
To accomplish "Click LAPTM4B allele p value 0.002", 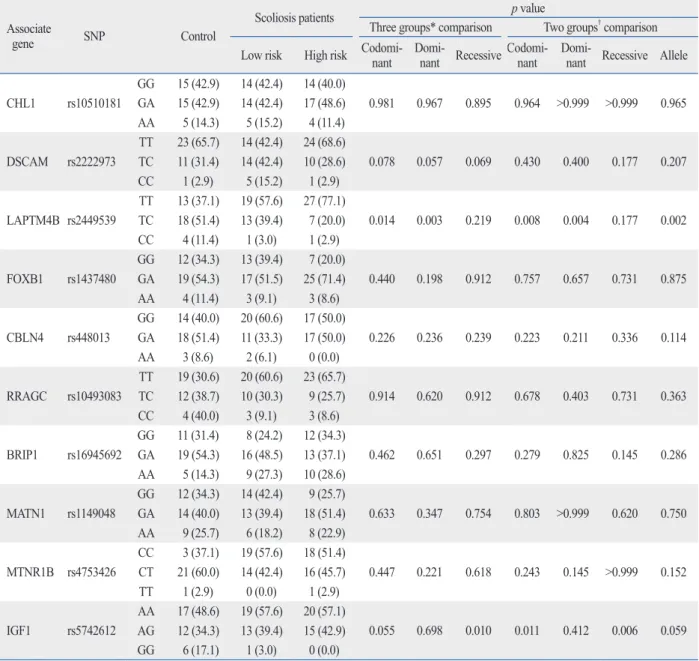I will (x=673, y=220).
